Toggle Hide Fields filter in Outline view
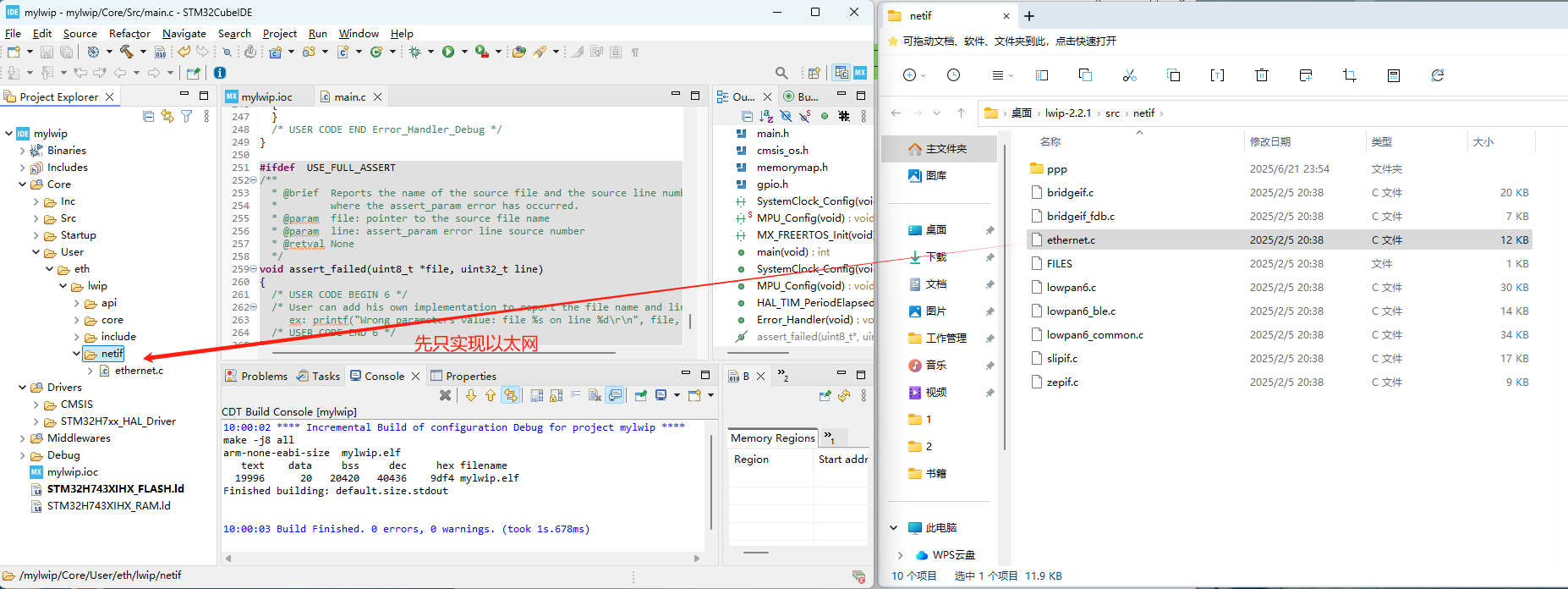1568x589 pixels. [x=786, y=116]
